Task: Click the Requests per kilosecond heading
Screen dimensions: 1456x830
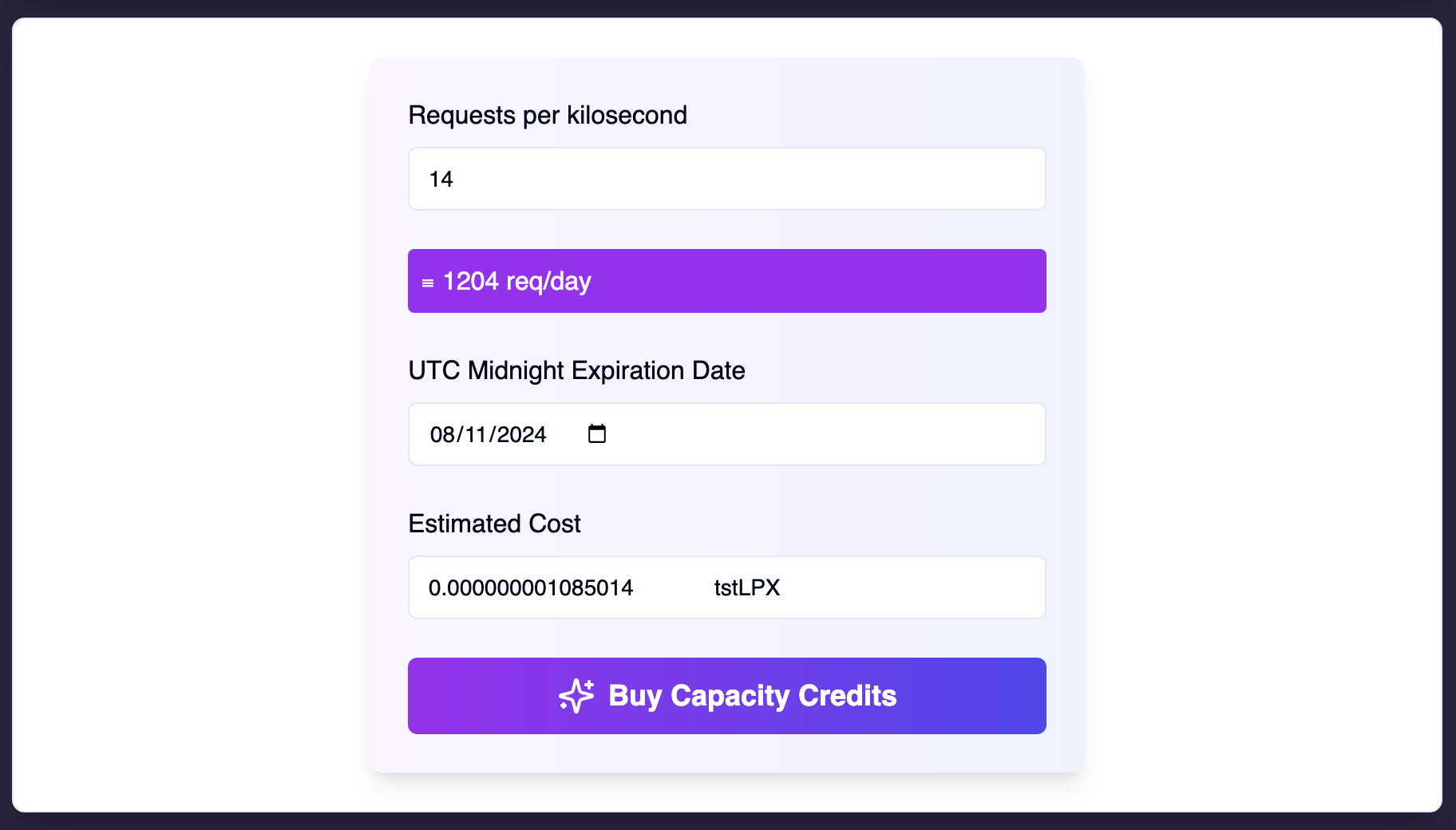Action: coord(548,115)
